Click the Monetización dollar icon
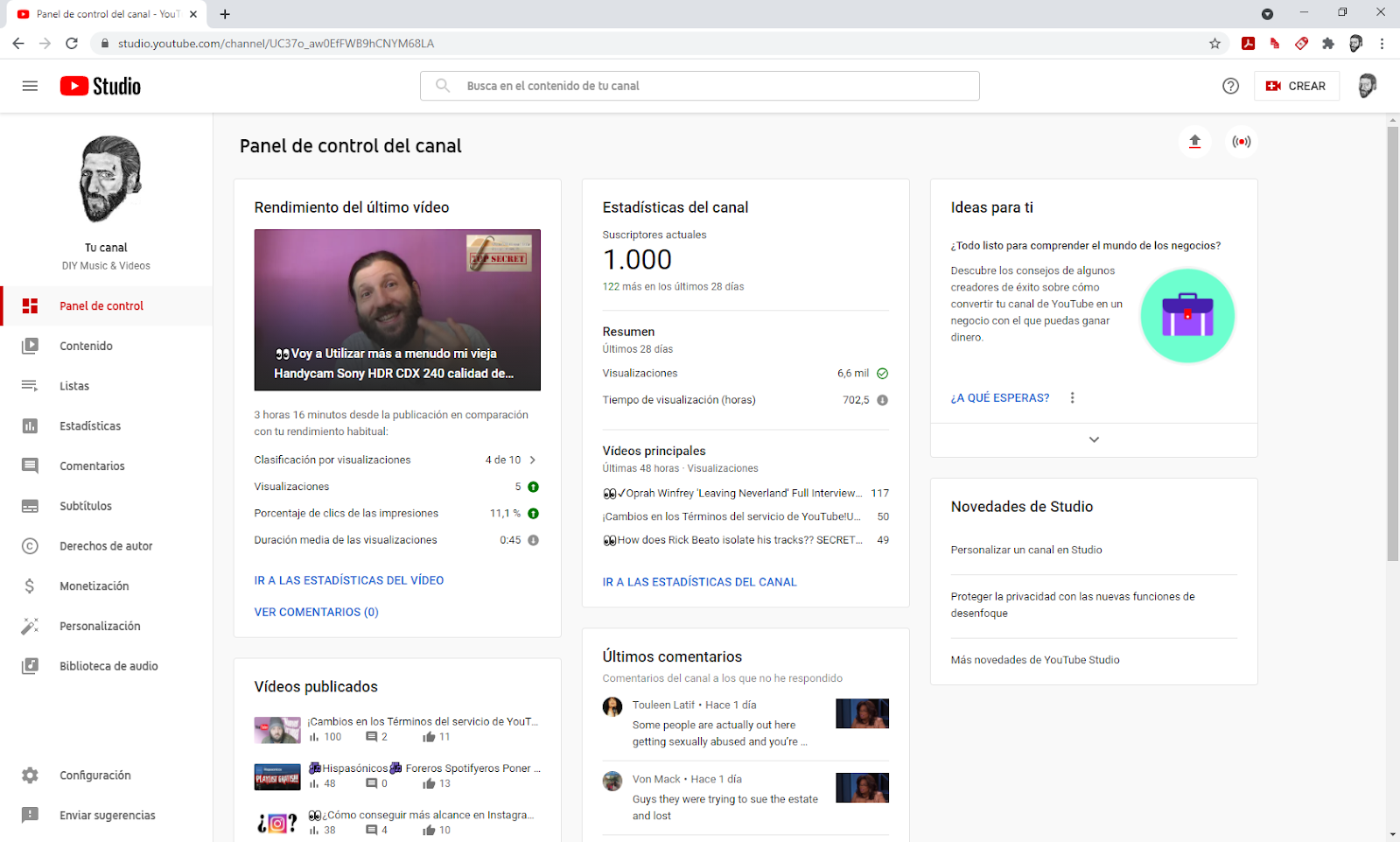The width and height of the screenshot is (1400, 842). pyautogui.click(x=30, y=586)
